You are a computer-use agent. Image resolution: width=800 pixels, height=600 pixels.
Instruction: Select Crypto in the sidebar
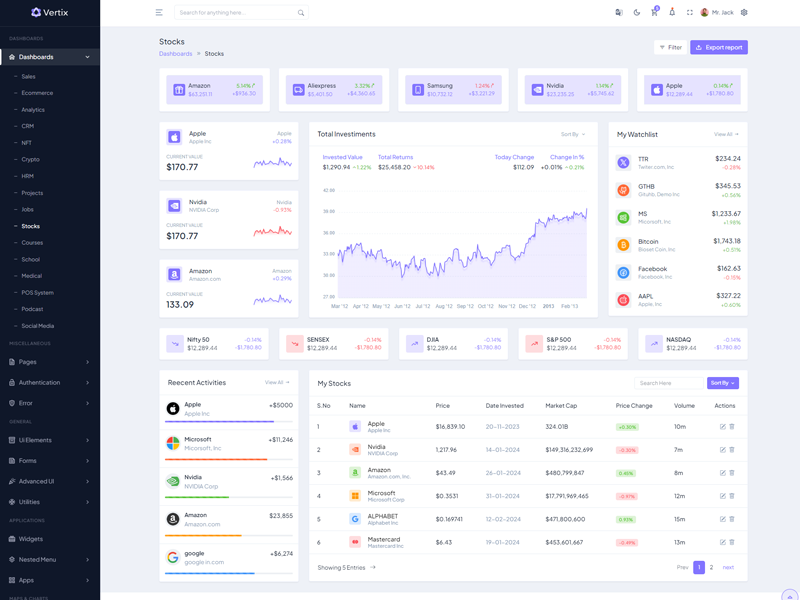coord(31,159)
